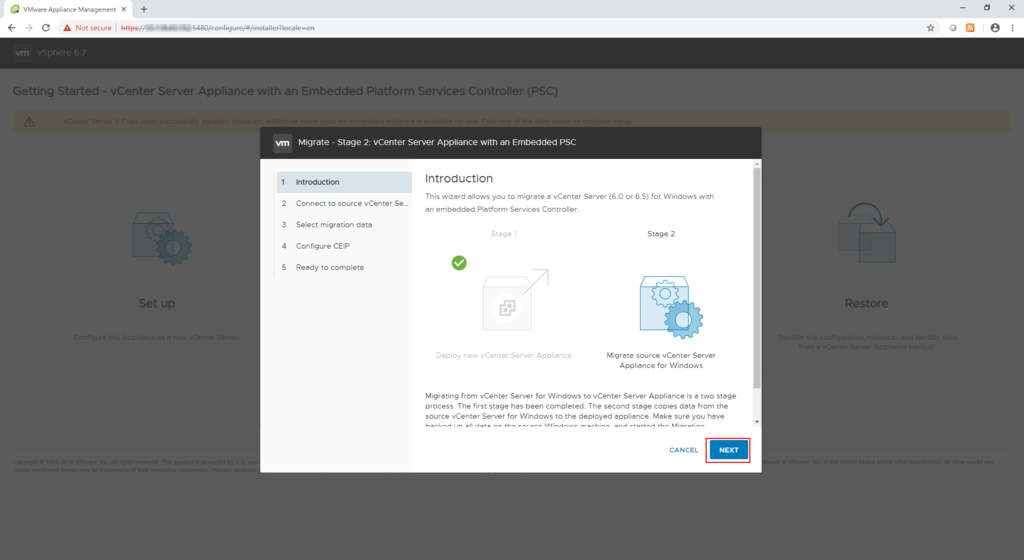Image resolution: width=1024 pixels, height=560 pixels.
Task: Select the Ready to complete step
Action: coord(344,267)
